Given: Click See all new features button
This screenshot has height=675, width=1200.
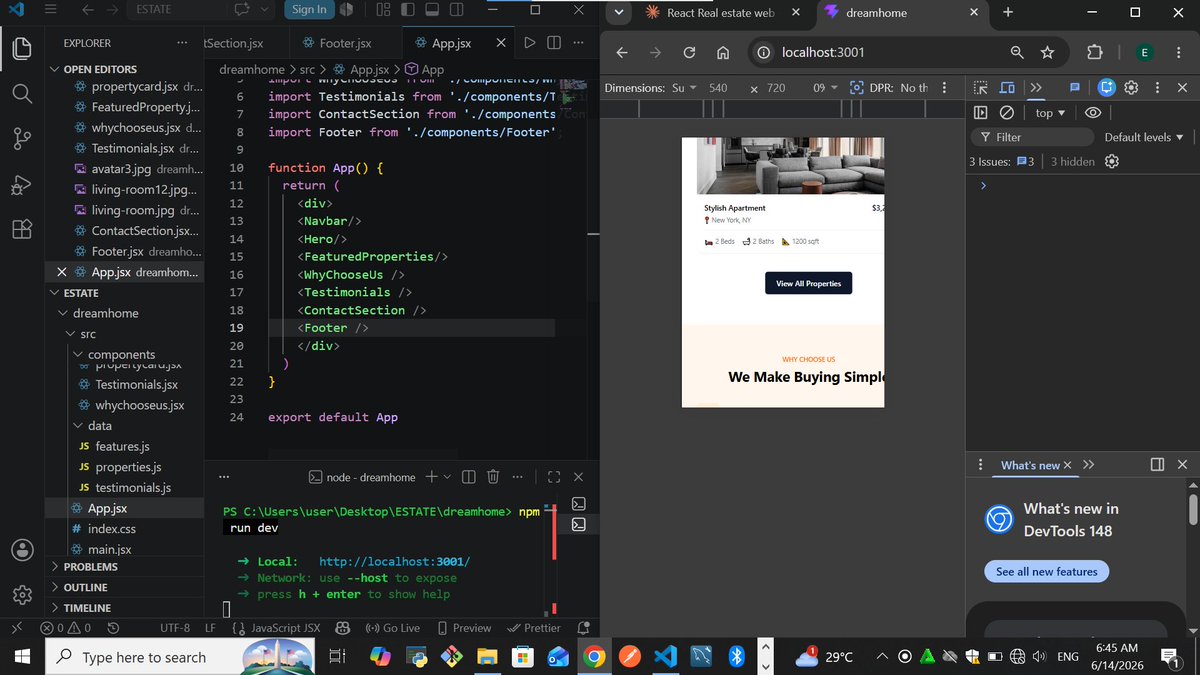Looking at the screenshot, I should [x=1046, y=572].
